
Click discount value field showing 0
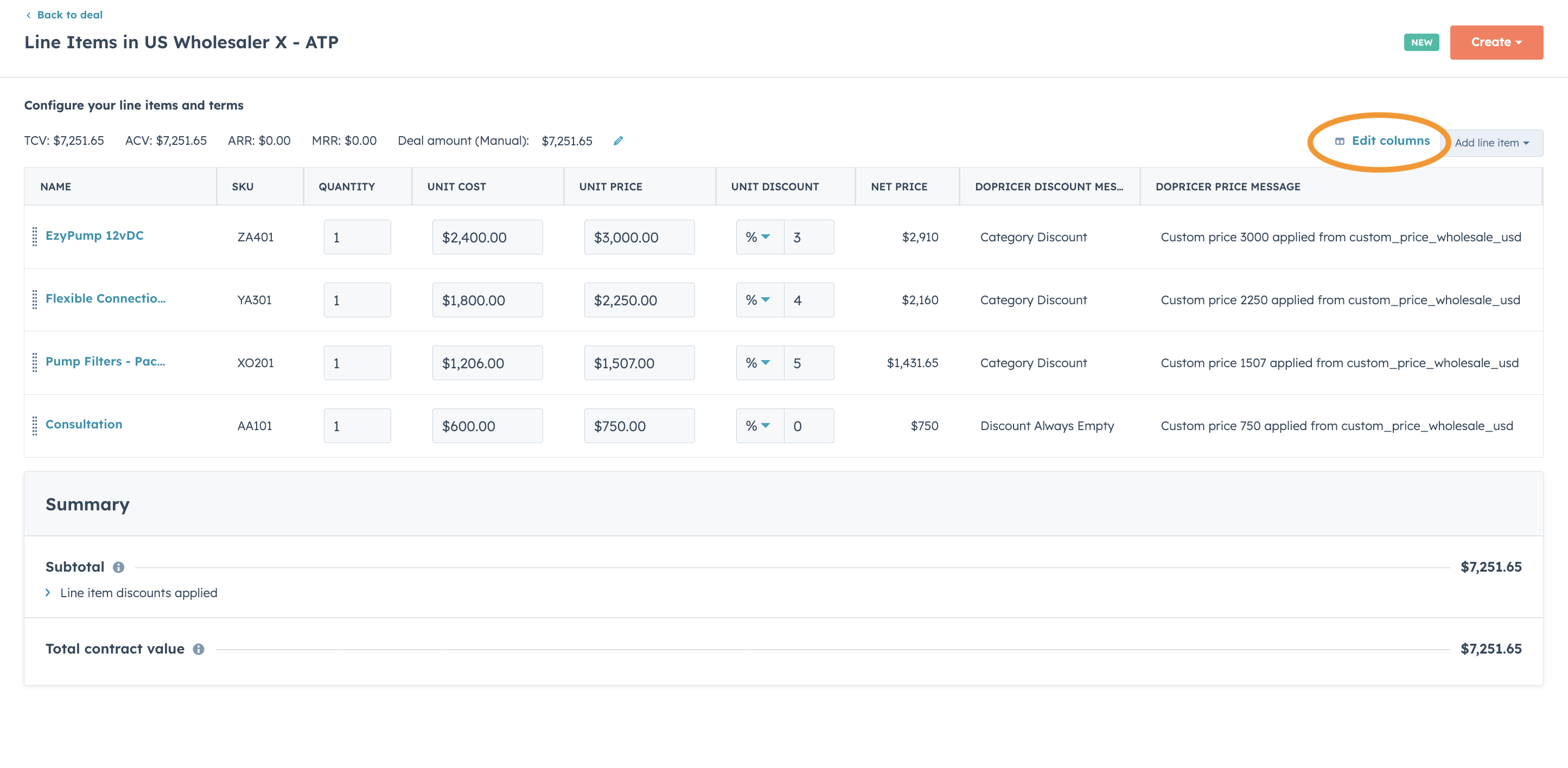[809, 426]
